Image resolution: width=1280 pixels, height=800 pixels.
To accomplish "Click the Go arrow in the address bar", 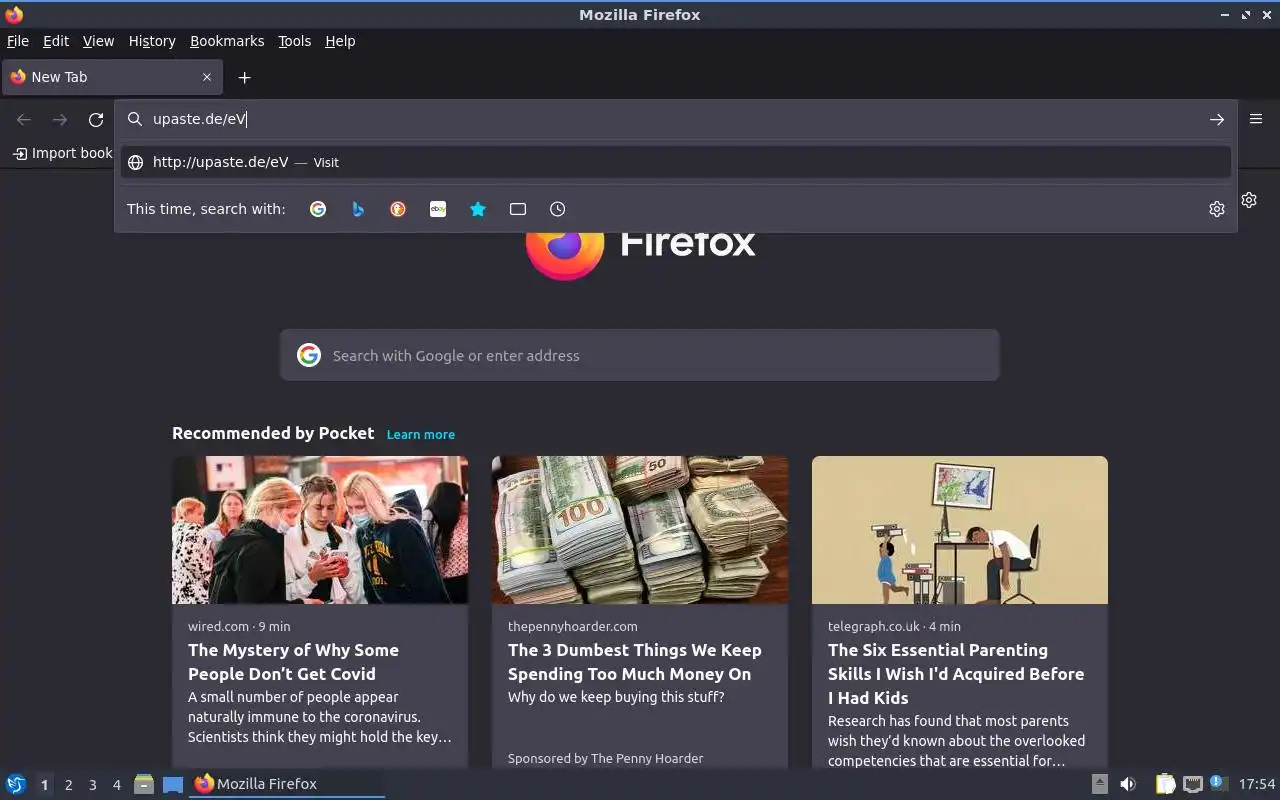I will 1216,119.
